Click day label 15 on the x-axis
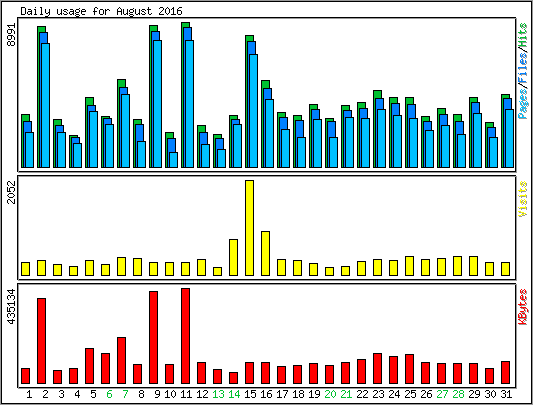 (250, 394)
